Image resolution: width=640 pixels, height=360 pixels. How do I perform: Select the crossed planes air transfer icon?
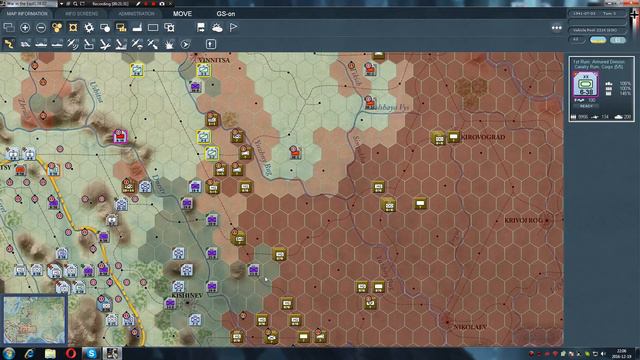(153, 44)
